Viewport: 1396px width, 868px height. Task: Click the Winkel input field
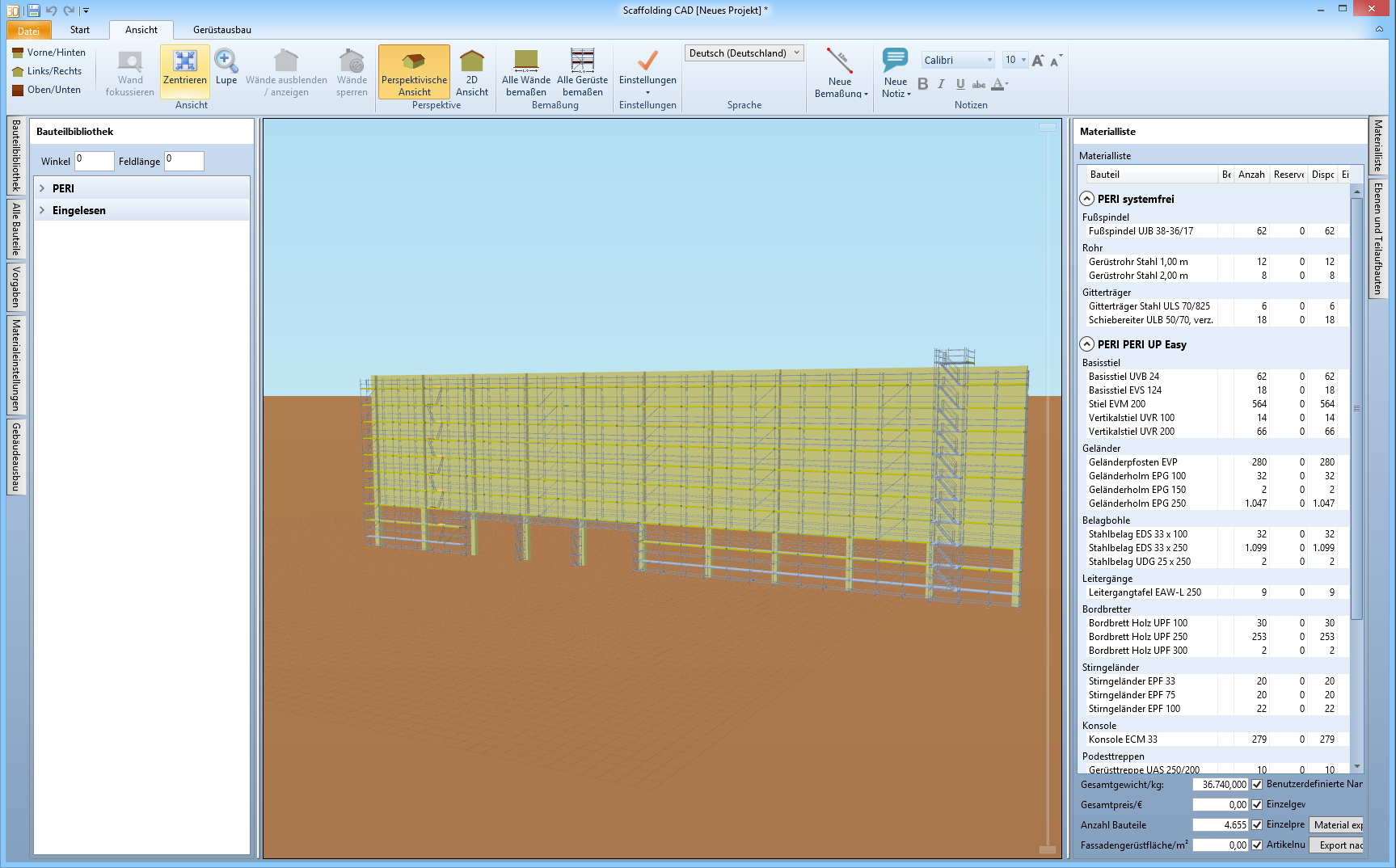[95, 161]
